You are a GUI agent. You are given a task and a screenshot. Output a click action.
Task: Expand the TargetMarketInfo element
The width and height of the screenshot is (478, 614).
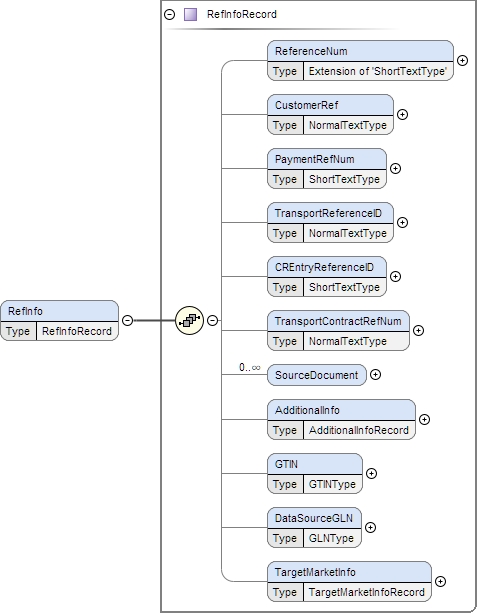point(440,581)
